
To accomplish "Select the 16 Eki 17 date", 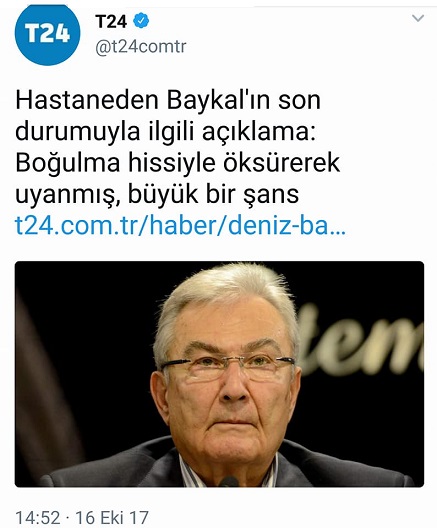I will click(x=112, y=518).
